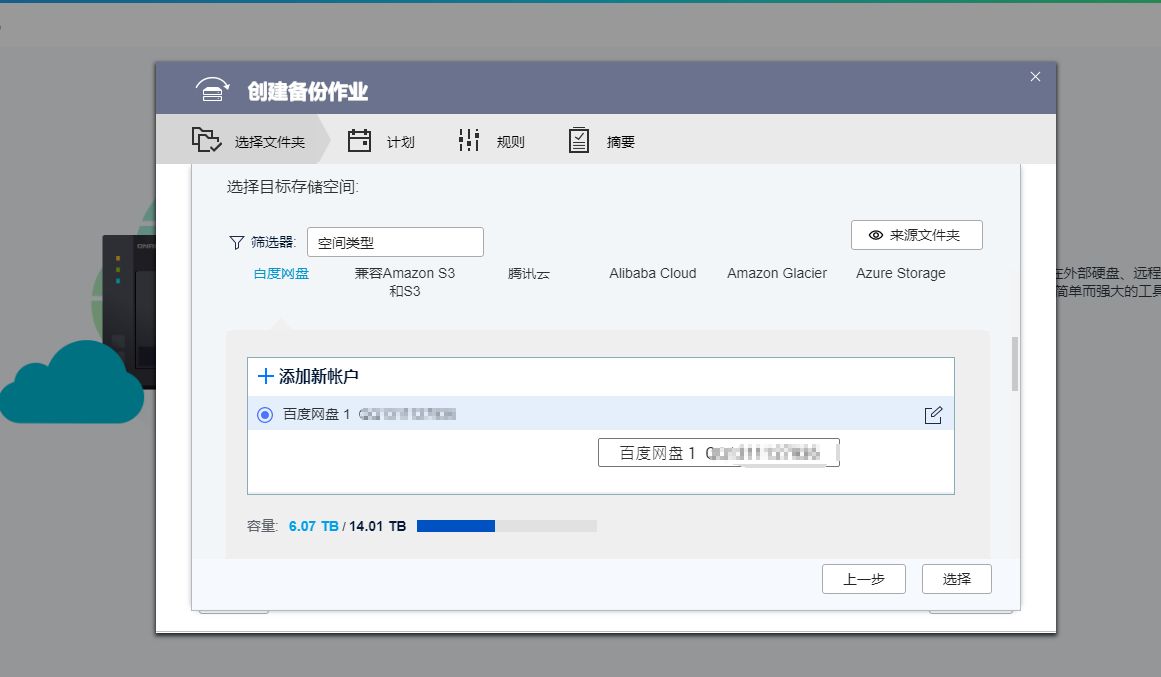
Task: Open the 计划 calendar step icon
Action: coord(359,140)
